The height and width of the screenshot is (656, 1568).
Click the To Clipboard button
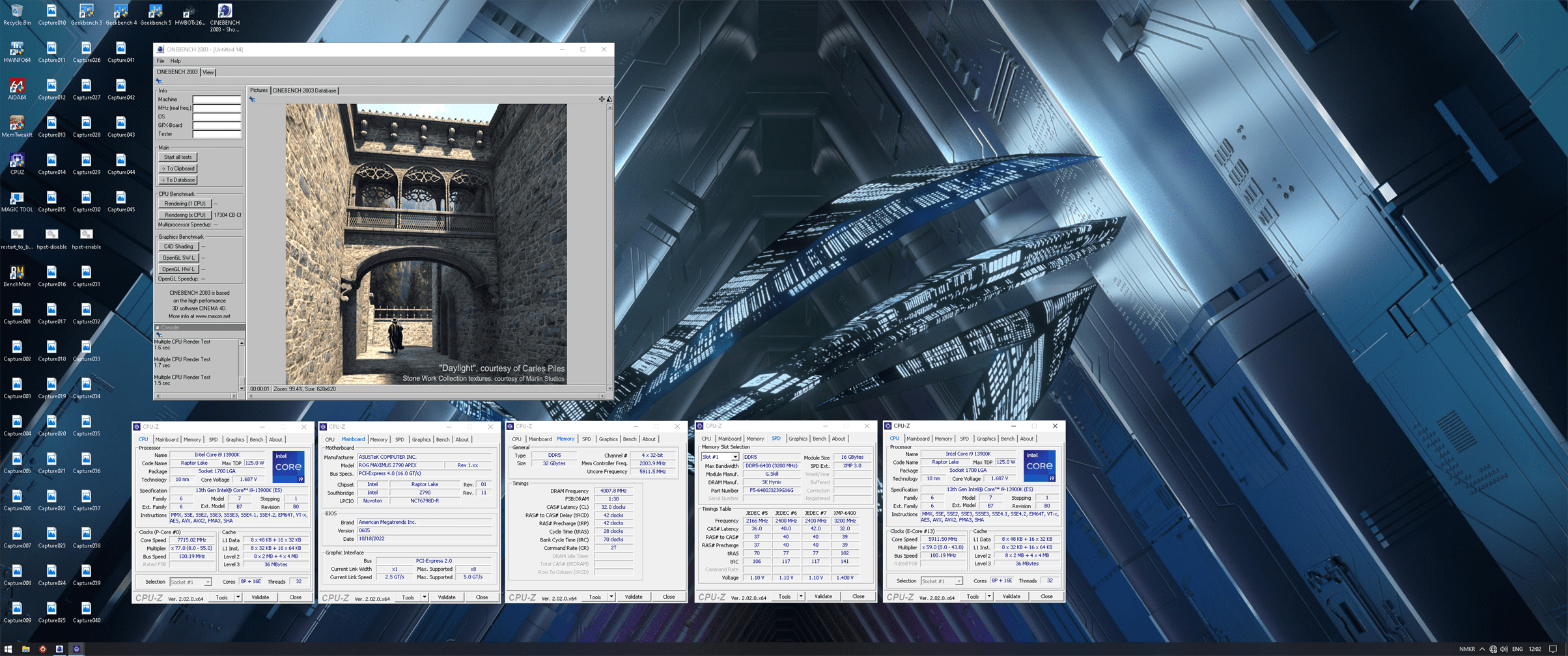coord(178,169)
